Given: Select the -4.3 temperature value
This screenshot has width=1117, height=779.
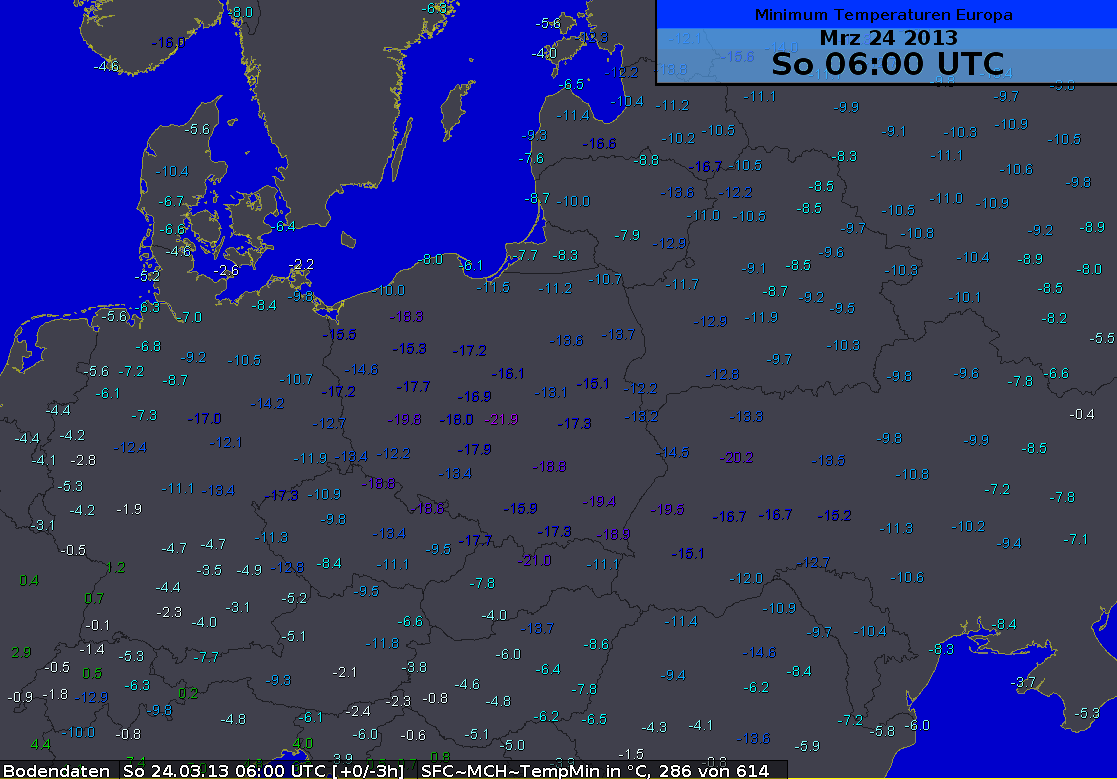Looking at the screenshot, I should click(654, 727).
